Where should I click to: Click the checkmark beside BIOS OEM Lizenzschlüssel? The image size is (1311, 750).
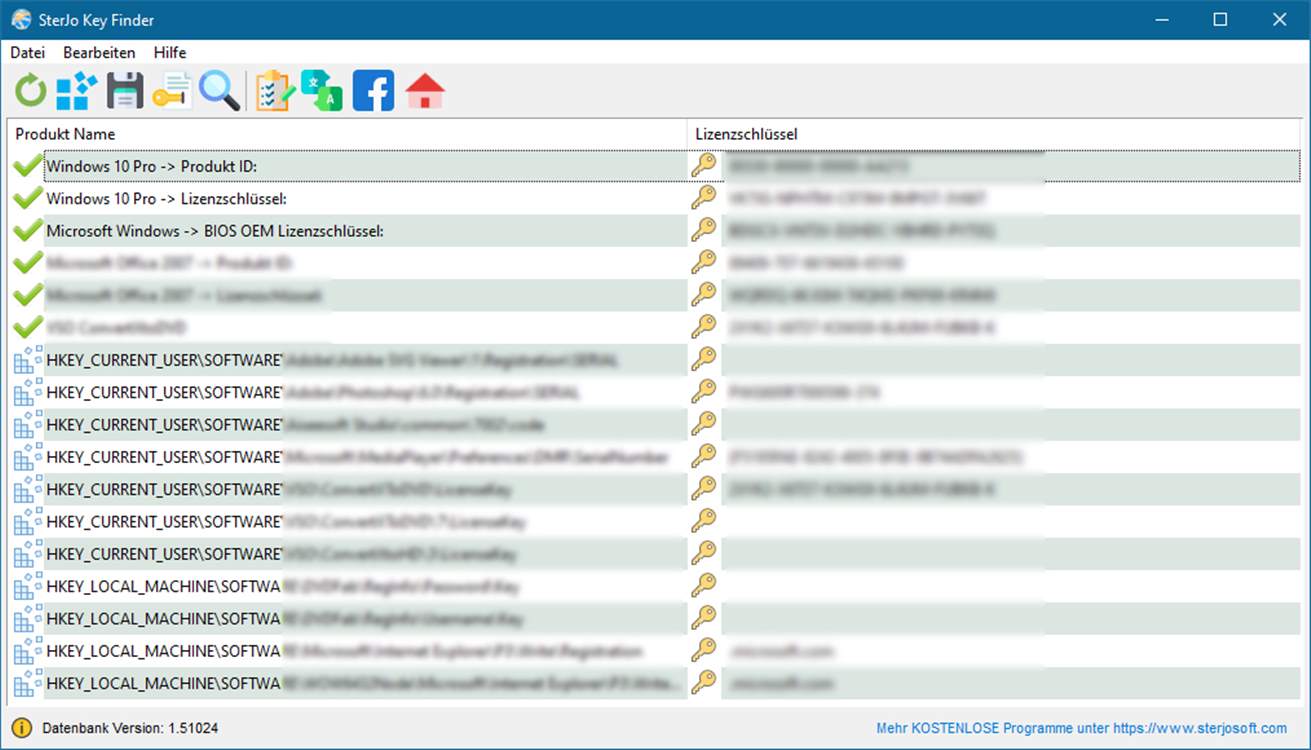[x=29, y=231]
